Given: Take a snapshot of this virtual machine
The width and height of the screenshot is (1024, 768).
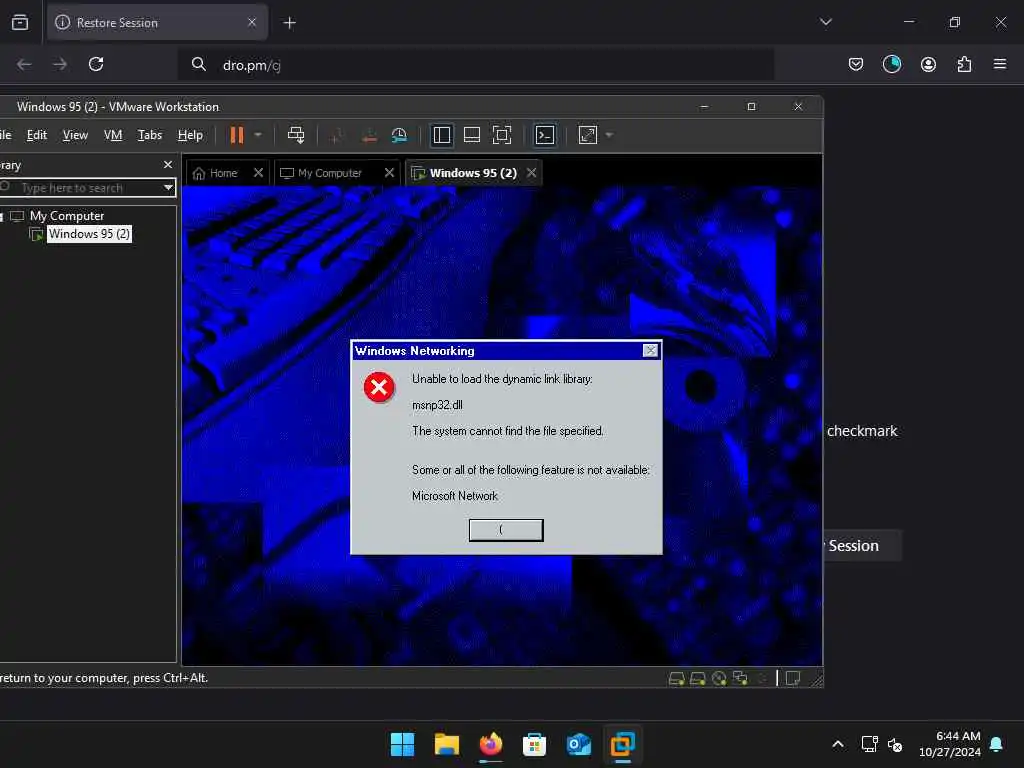Looking at the screenshot, I should click(x=336, y=135).
